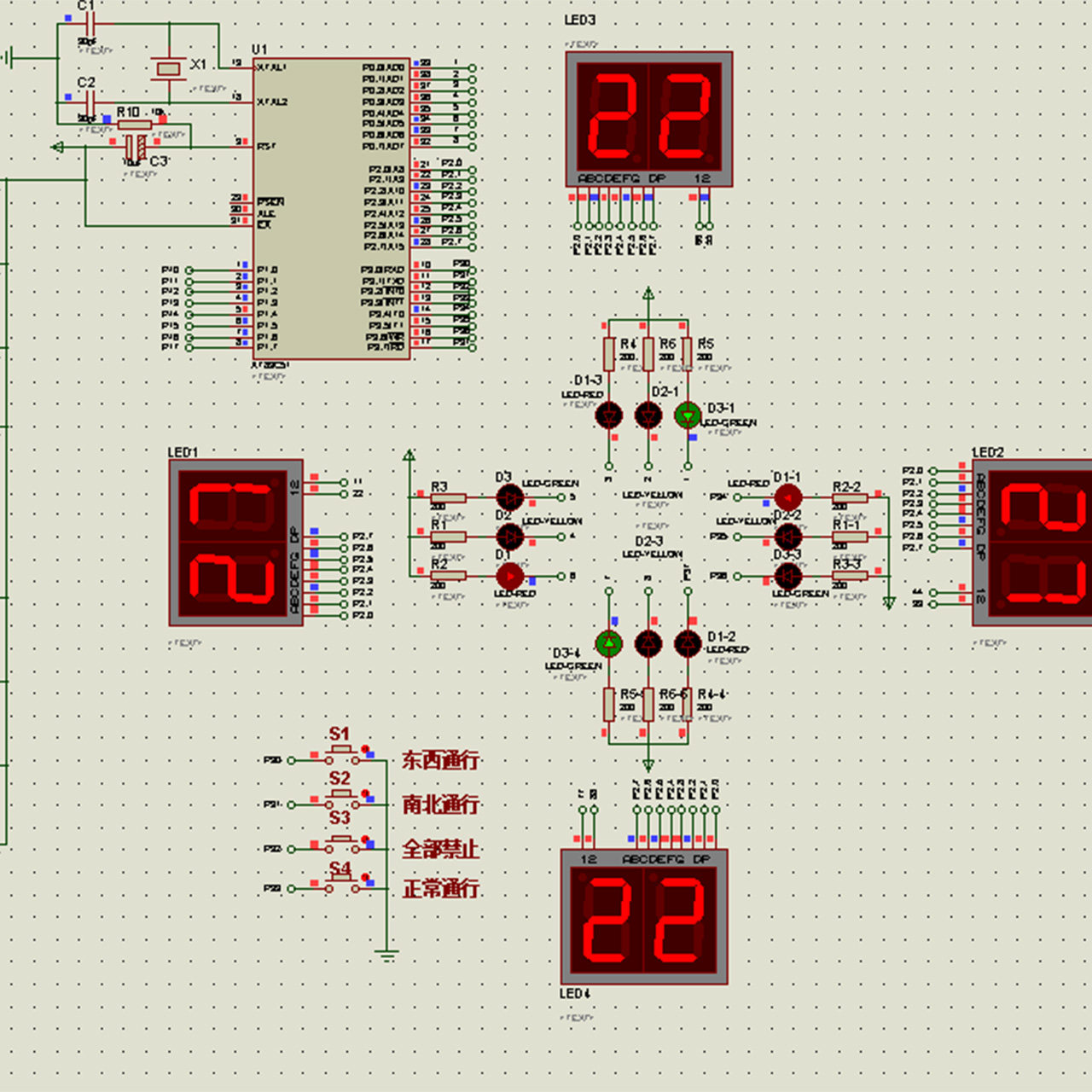
Task: Select resistor R4-4
Action: (x=688, y=705)
